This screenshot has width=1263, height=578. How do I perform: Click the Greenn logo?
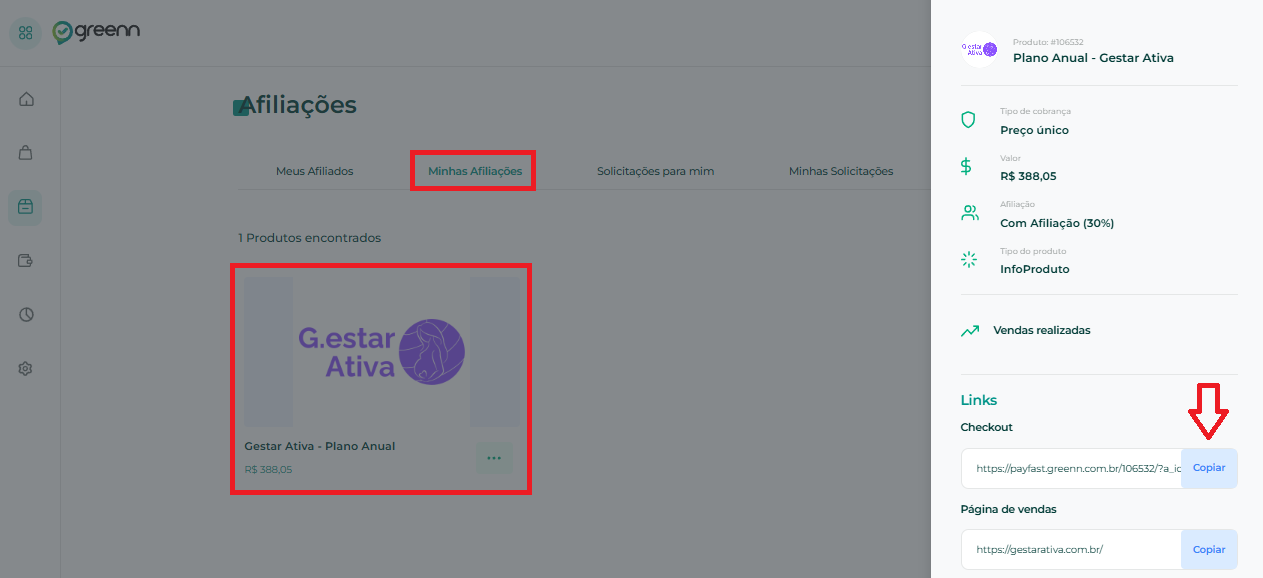pyautogui.click(x=96, y=32)
